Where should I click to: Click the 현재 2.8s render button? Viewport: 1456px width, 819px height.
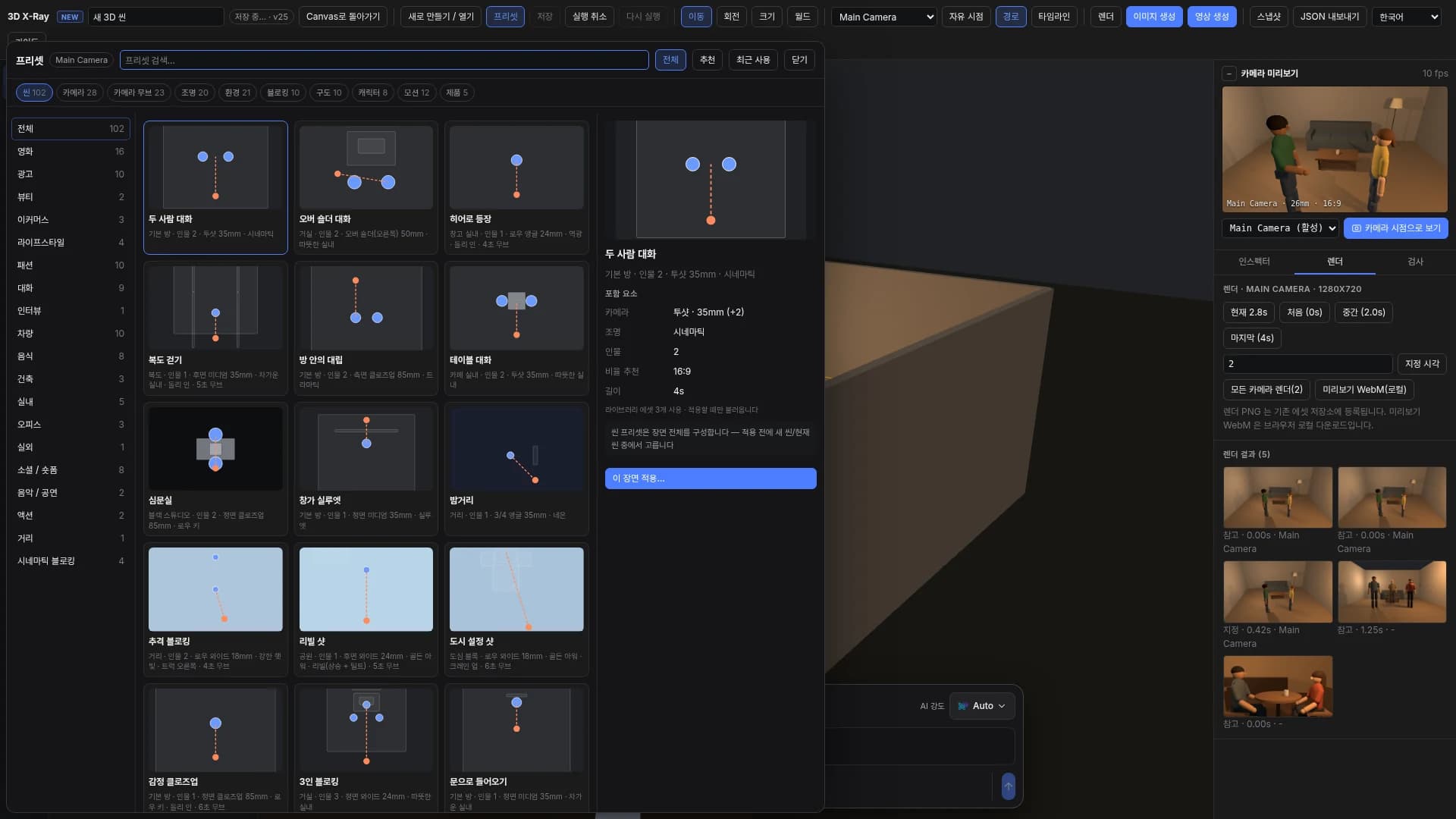pyautogui.click(x=1248, y=312)
